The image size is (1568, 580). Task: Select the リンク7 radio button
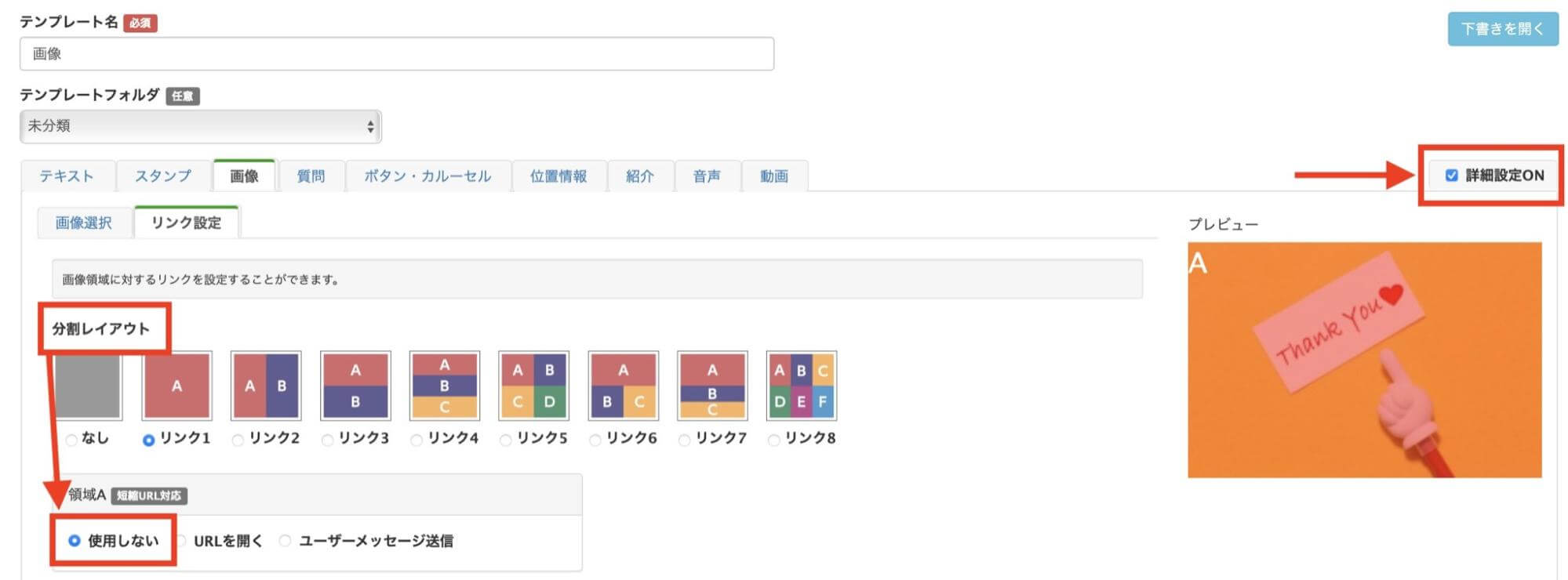pos(685,440)
